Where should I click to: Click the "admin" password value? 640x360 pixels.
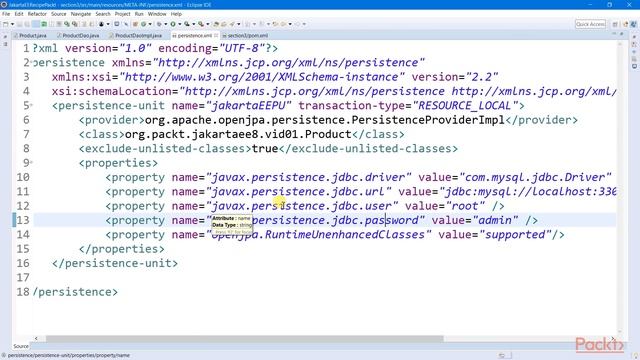(x=495, y=220)
